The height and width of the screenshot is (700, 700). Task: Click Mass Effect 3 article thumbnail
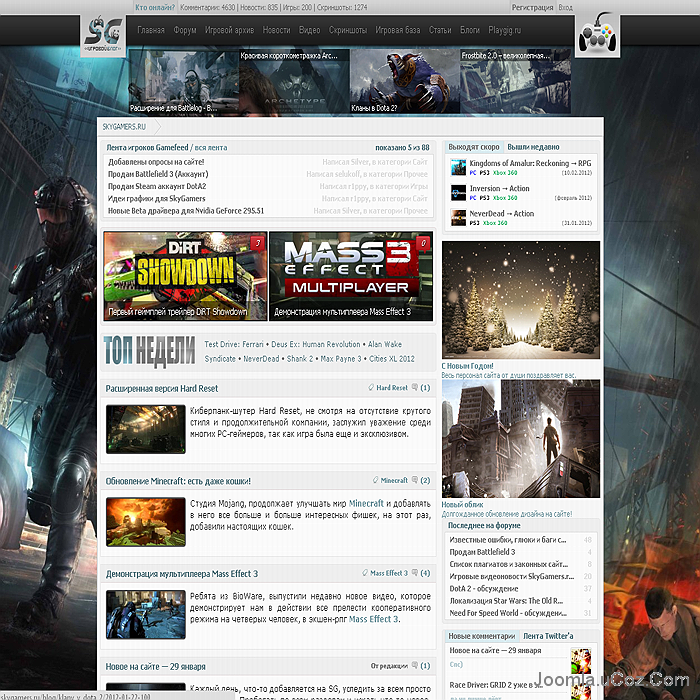(146, 614)
